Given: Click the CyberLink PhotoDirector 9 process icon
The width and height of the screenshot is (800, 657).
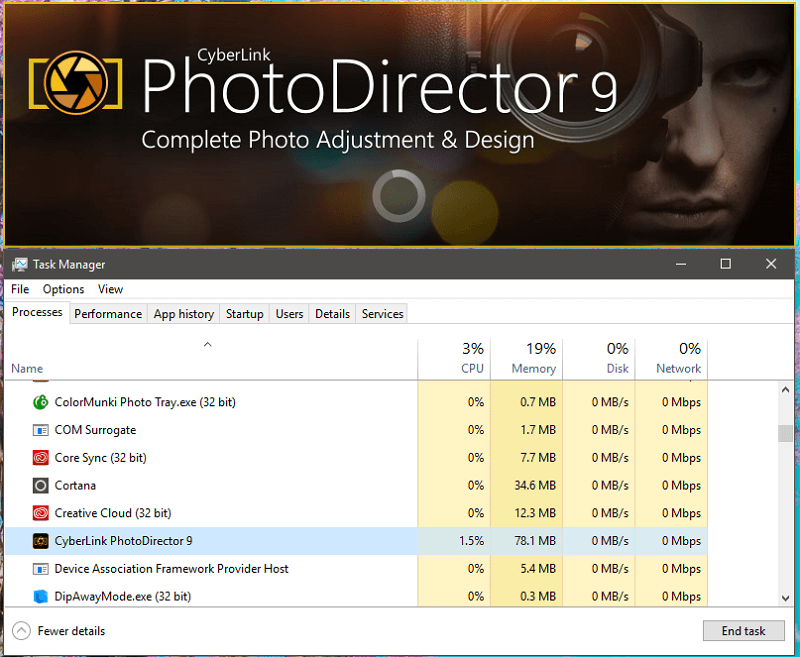Looking at the screenshot, I should click(x=40, y=541).
